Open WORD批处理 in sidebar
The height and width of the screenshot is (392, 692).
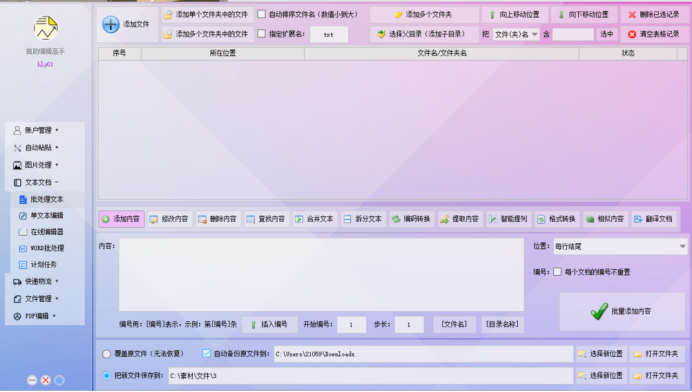tap(47, 249)
